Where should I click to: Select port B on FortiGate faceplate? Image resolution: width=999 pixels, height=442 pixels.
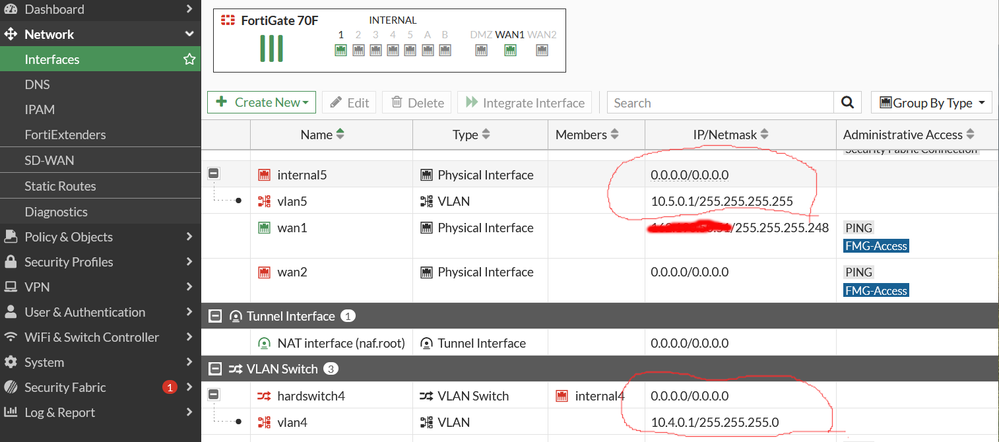click(445, 51)
